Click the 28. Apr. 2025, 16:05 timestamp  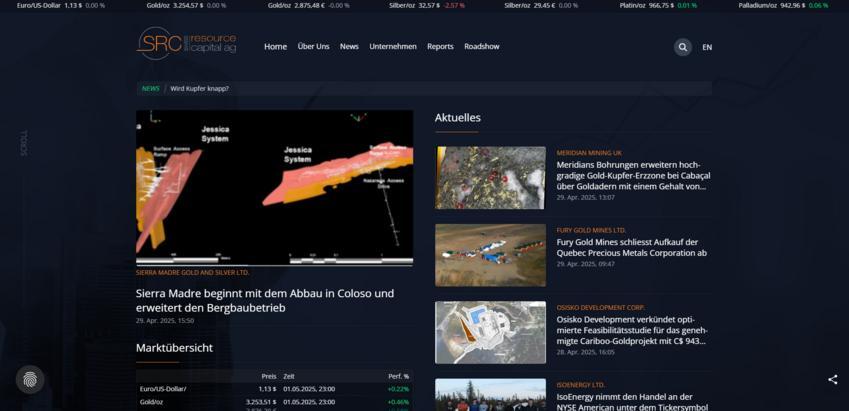click(x=585, y=352)
